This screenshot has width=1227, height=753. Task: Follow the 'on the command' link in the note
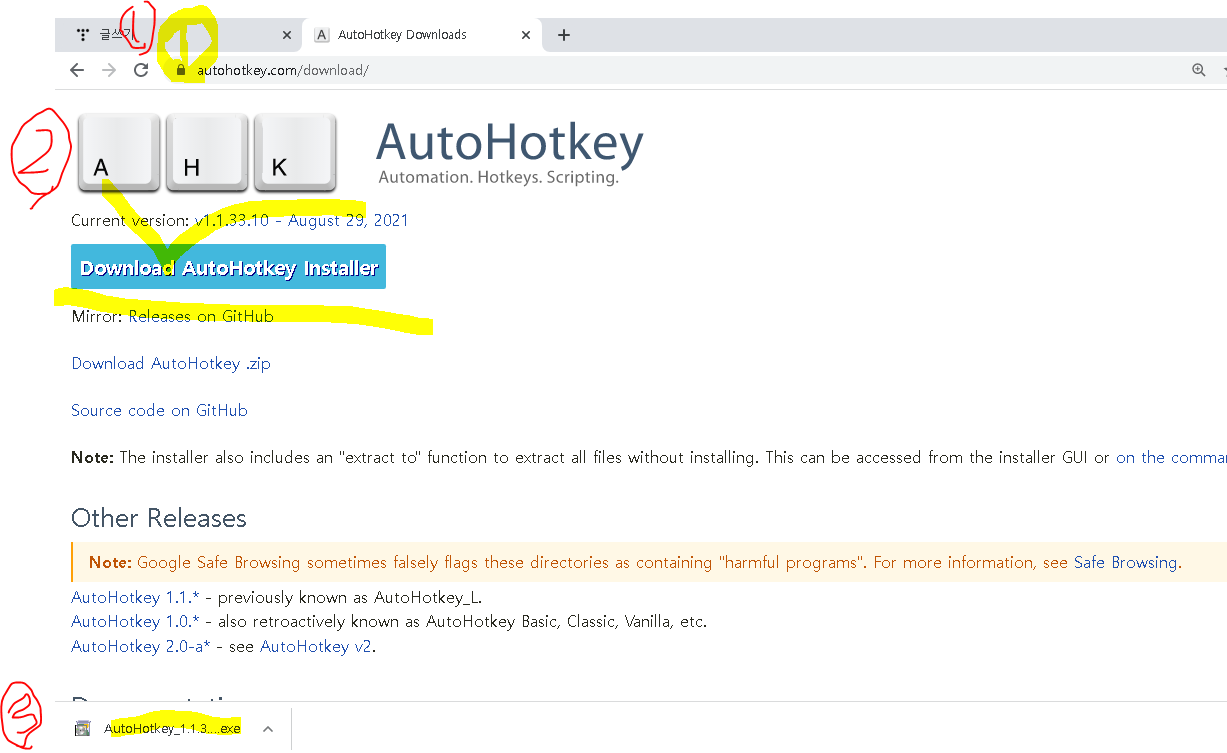pos(1171,457)
